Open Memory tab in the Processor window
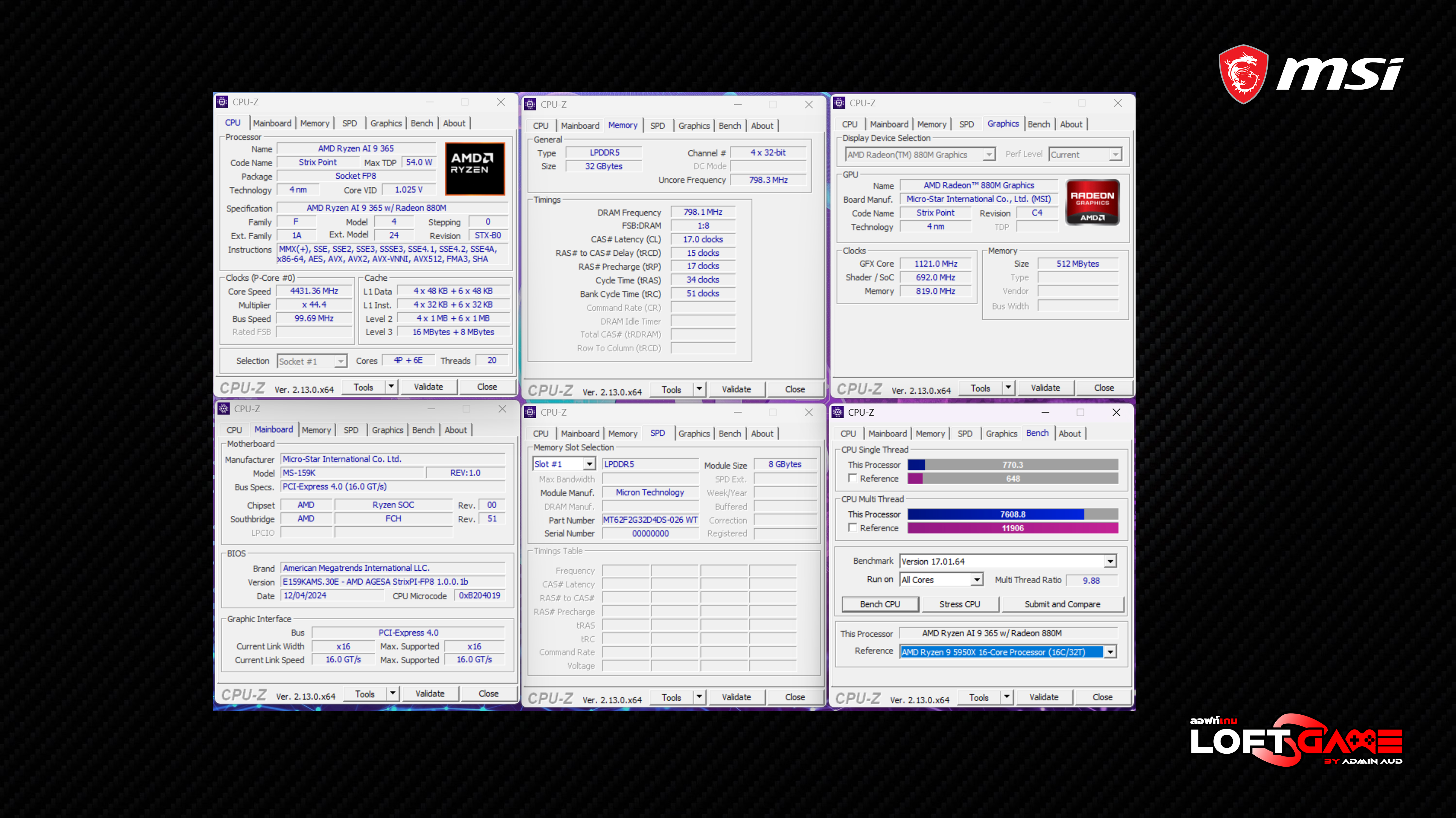Image resolution: width=1456 pixels, height=818 pixels. click(315, 123)
